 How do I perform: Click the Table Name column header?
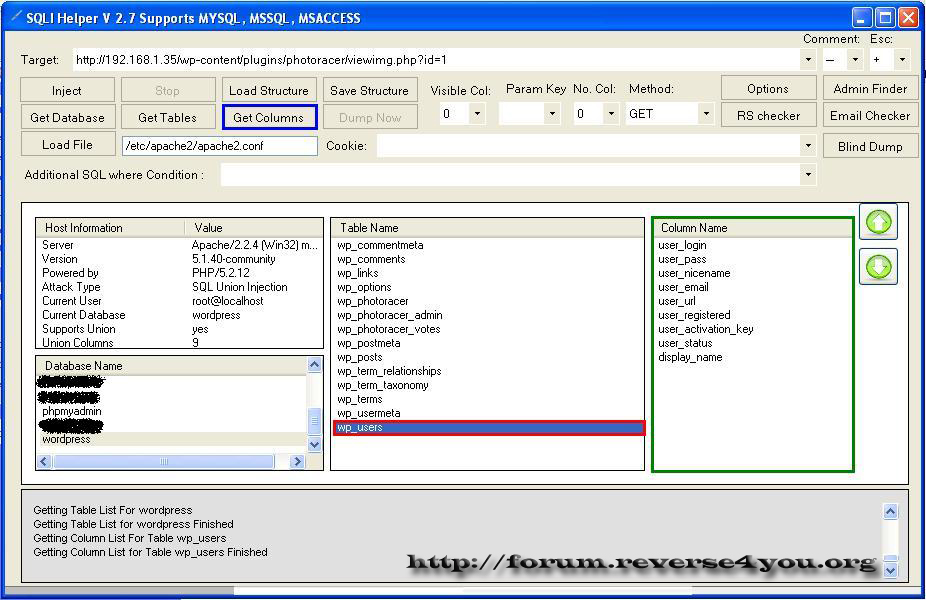point(488,228)
